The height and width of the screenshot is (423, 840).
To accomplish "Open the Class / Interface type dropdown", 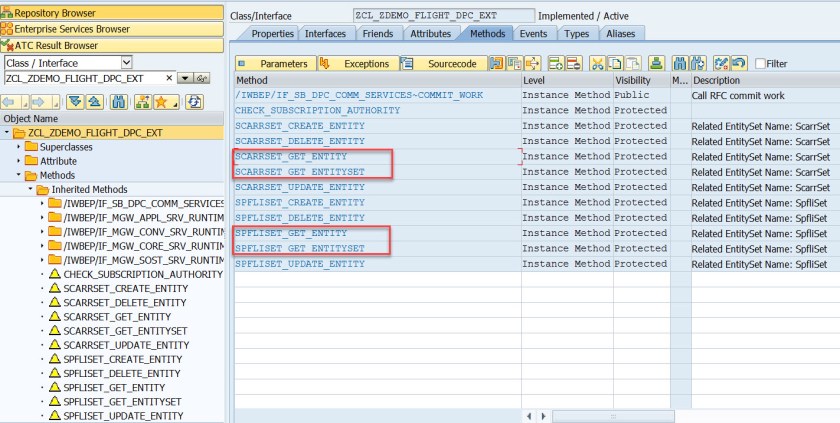I will [x=126, y=62].
